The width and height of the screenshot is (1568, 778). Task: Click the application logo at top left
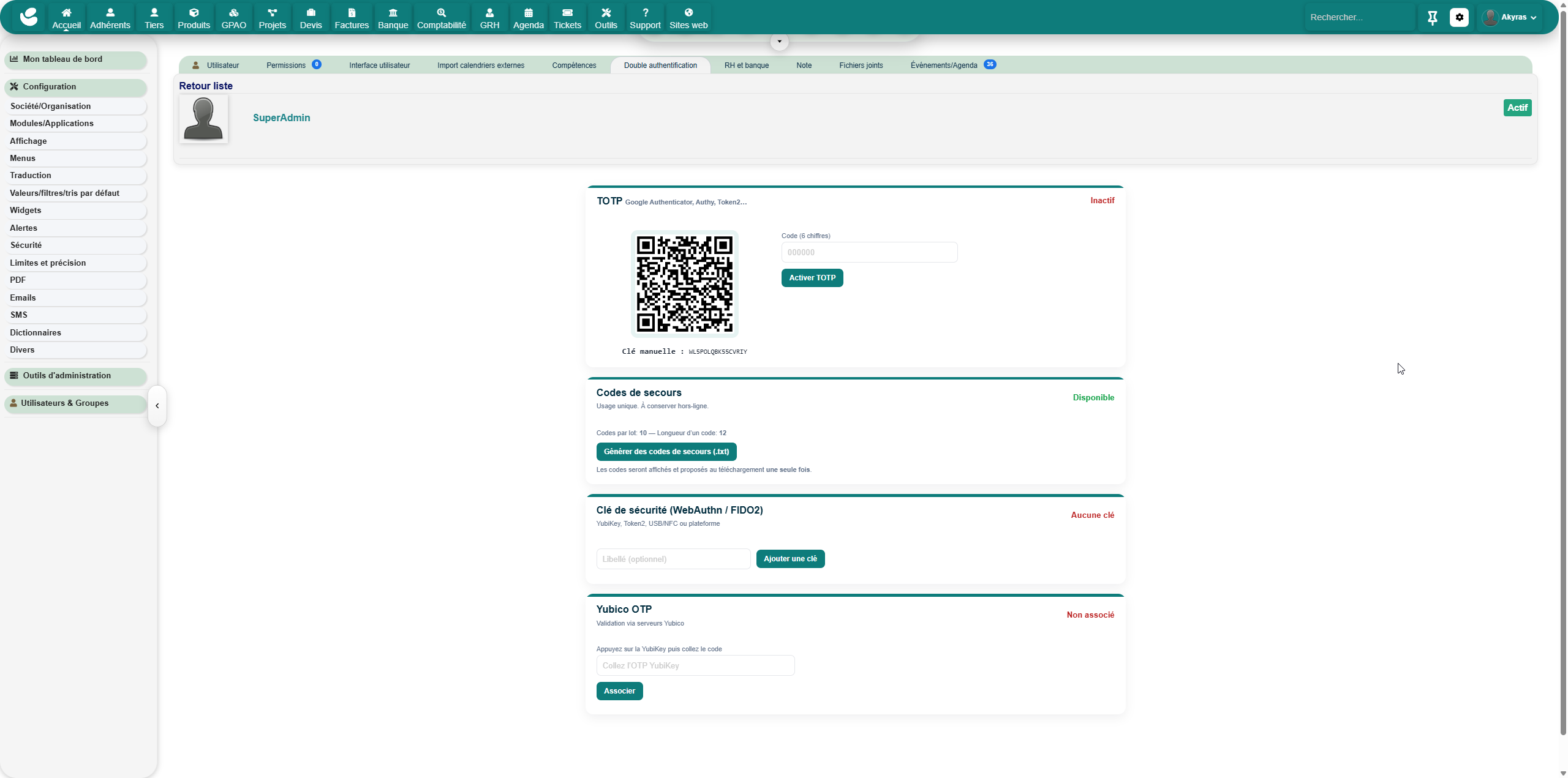point(28,17)
